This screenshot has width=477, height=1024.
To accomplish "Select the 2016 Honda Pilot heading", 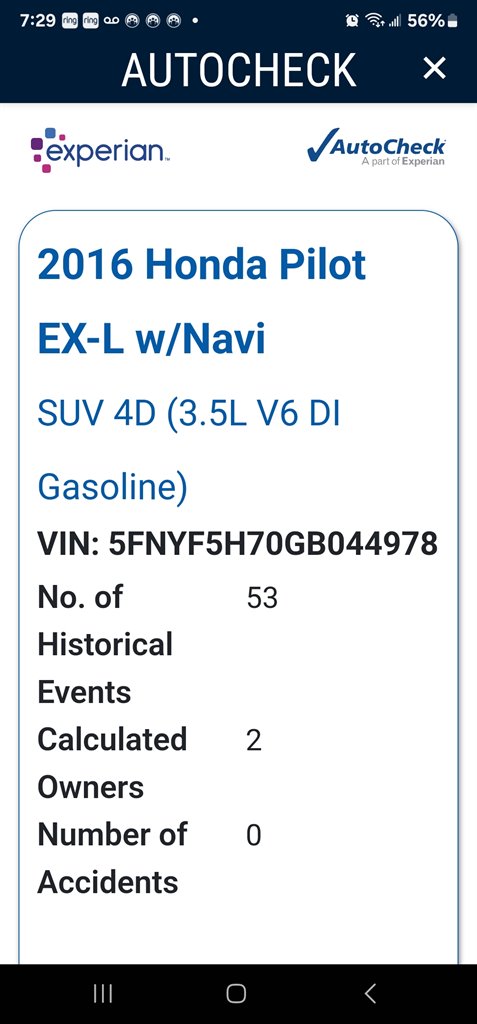I will tap(202, 264).
